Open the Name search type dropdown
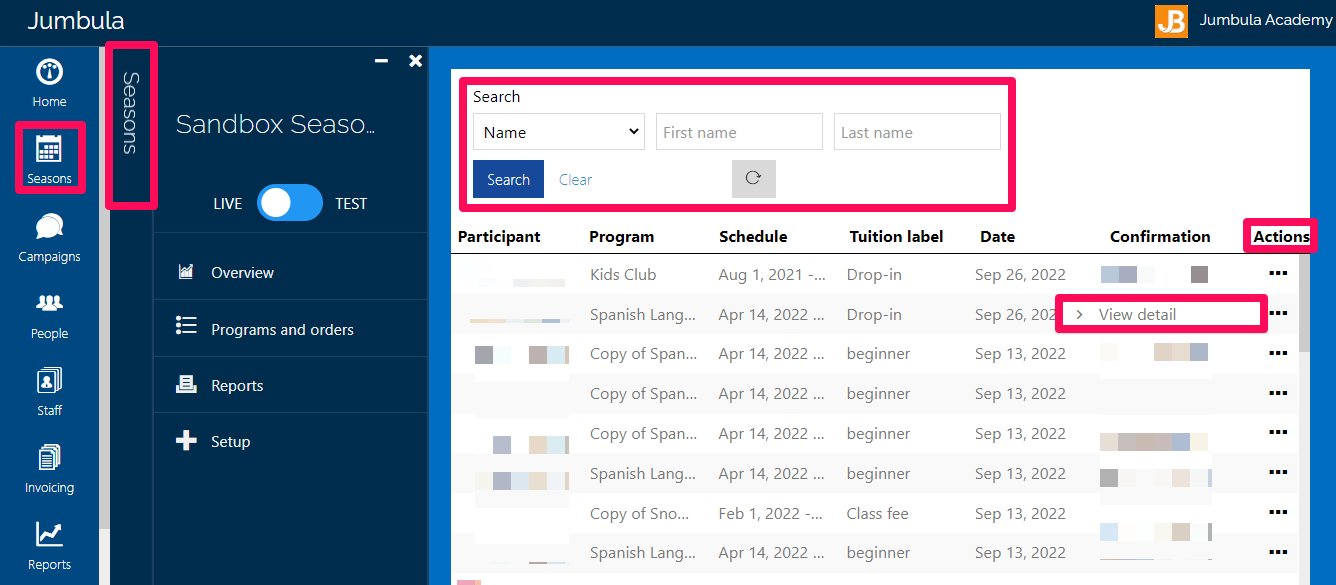Viewport: 1336px width, 585px height. 559,132
